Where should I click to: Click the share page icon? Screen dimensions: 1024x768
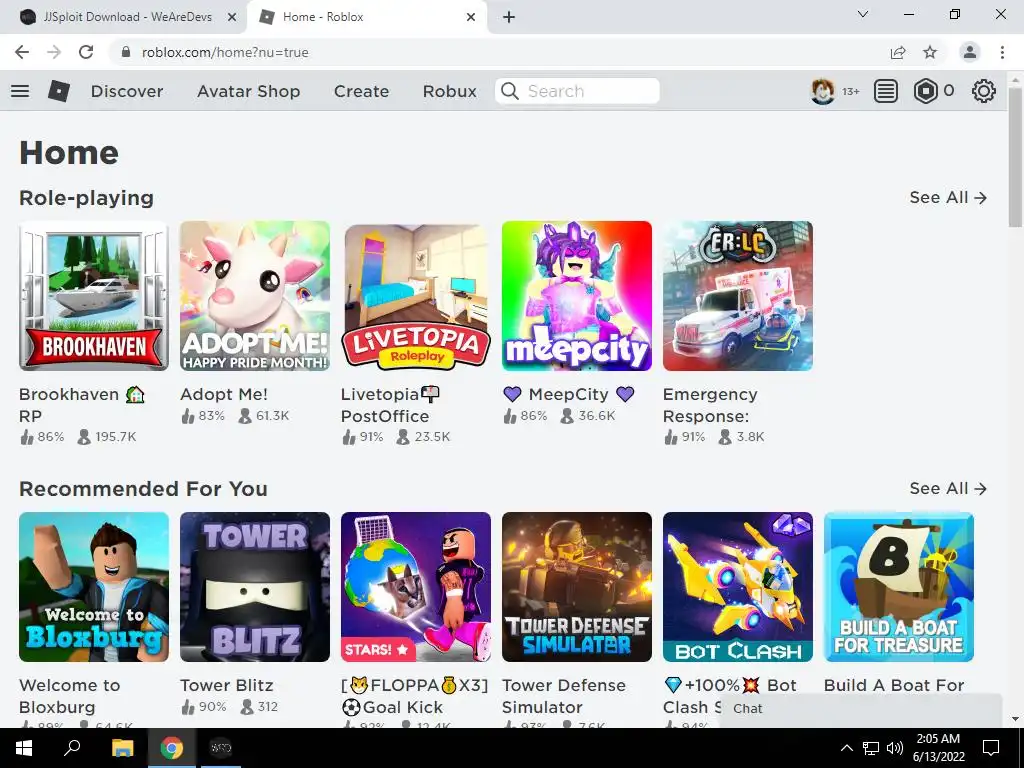(x=898, y=52)
